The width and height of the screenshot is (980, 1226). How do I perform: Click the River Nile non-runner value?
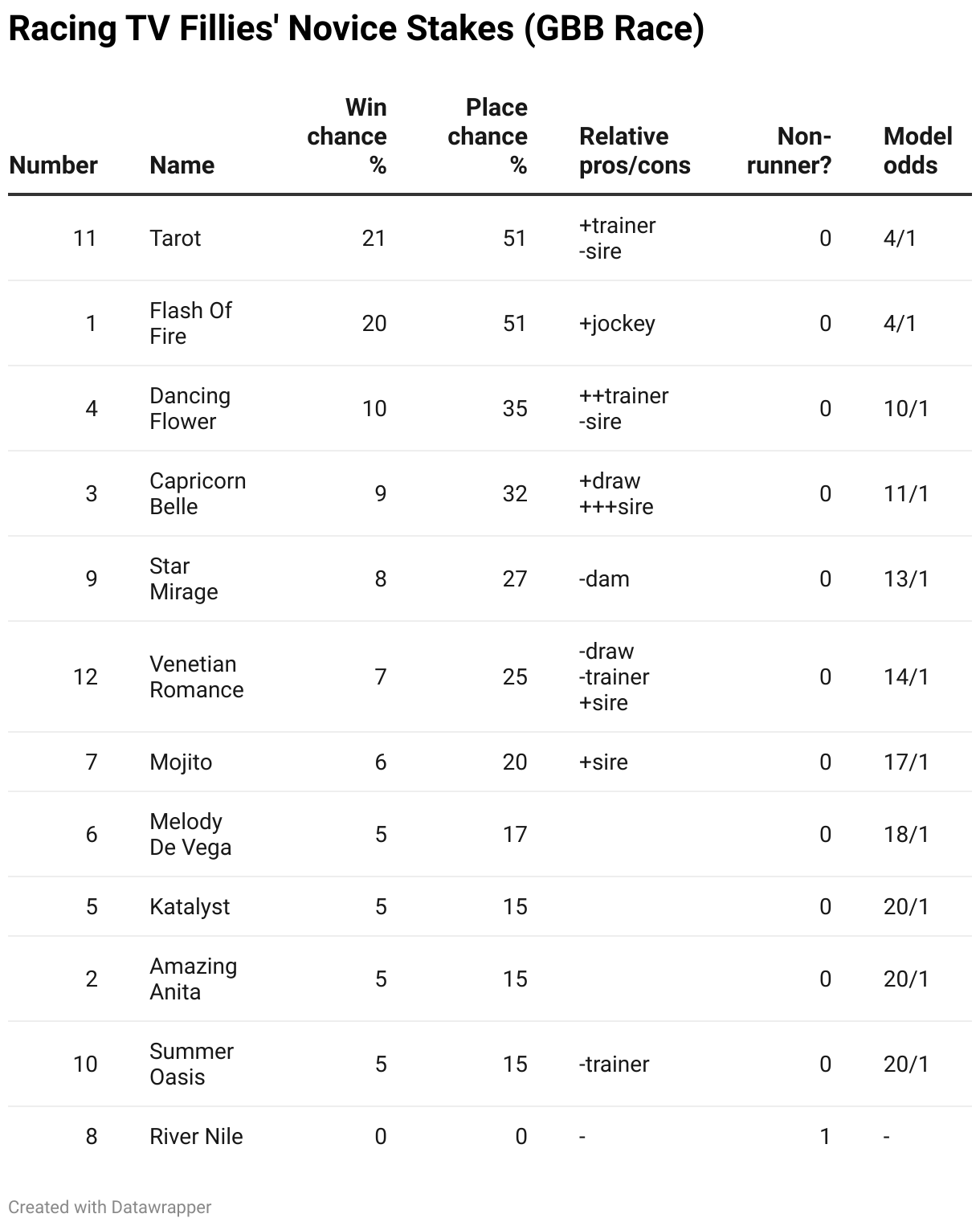[825, 1136]
